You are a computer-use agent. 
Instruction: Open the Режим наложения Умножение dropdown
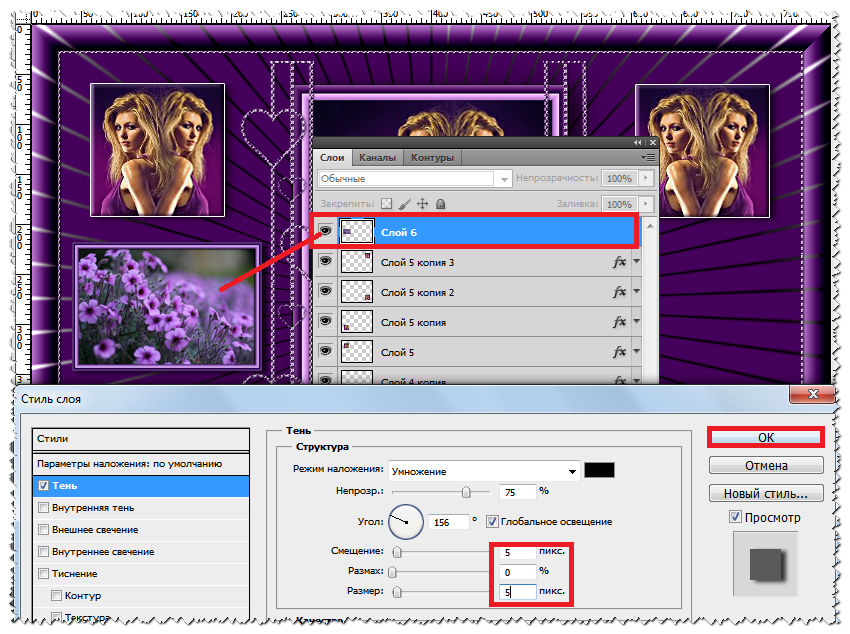click(485, 471)
